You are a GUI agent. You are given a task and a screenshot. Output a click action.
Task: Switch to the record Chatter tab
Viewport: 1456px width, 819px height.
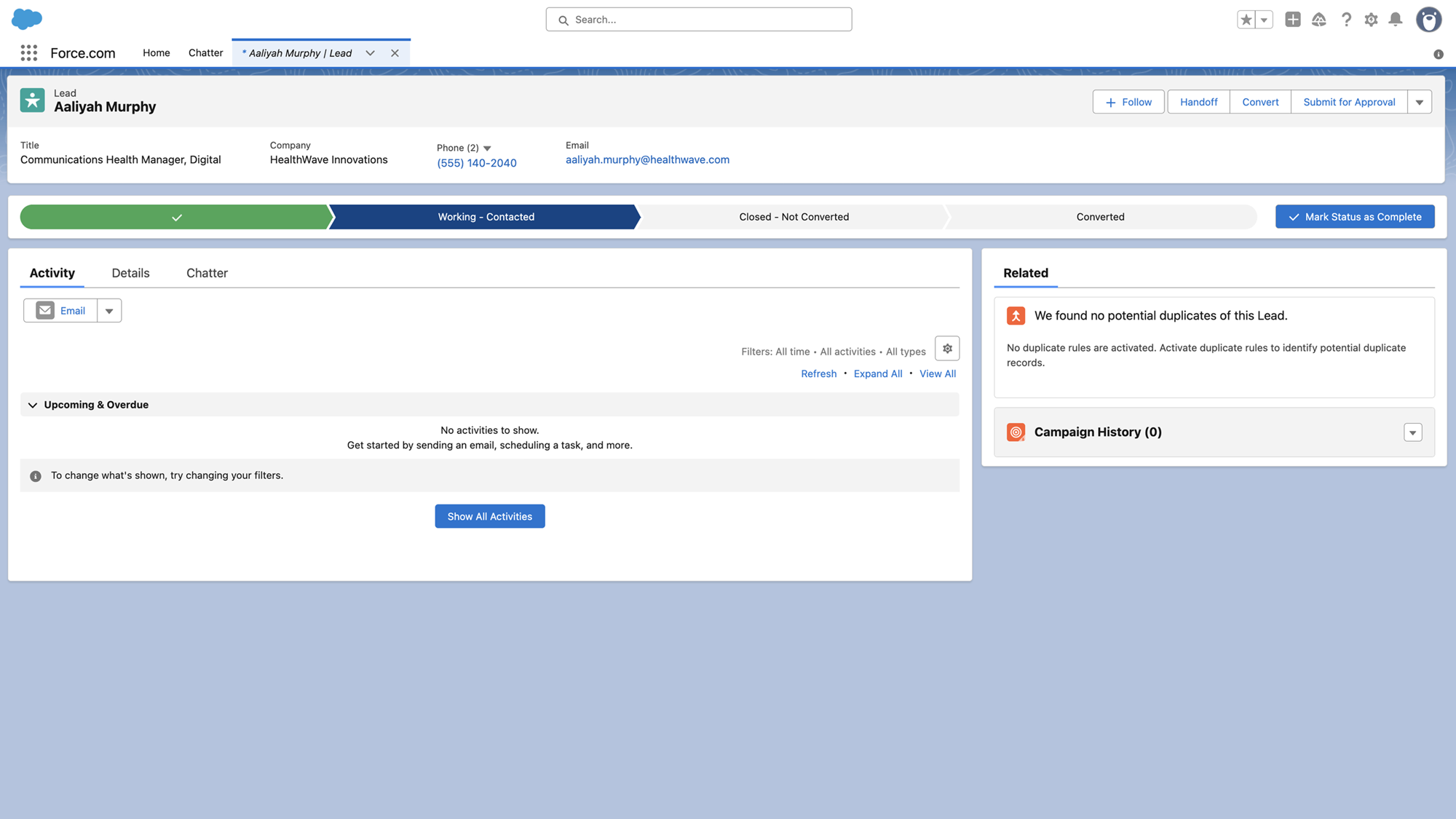207,273
